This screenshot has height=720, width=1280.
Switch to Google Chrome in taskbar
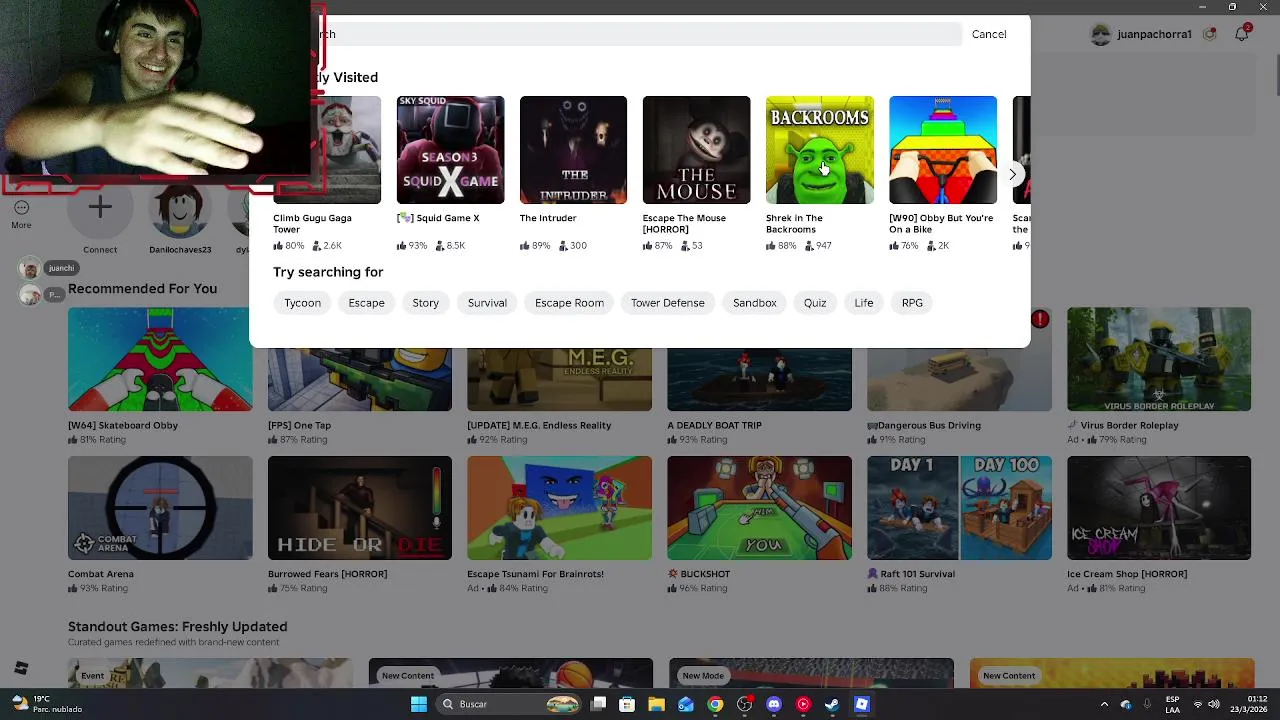pos(715,704)
